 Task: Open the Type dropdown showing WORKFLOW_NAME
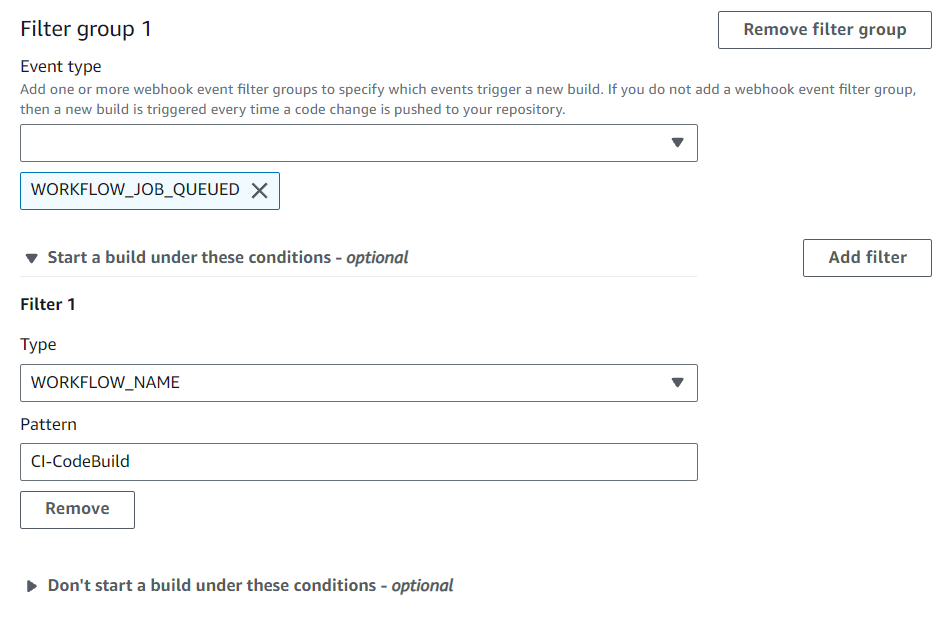pos(358,382)
